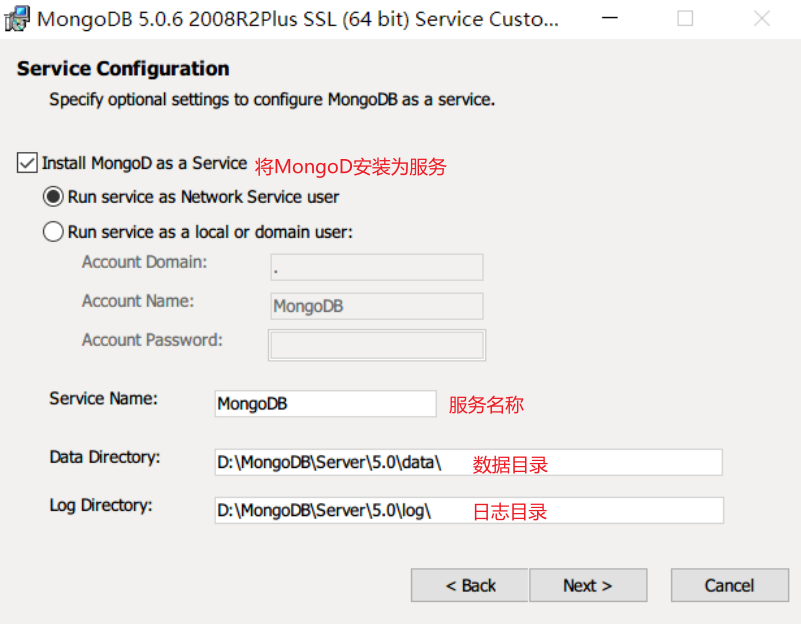Click the disabled maximize button in title bar

pyautogui.click(x=685, y=18)
